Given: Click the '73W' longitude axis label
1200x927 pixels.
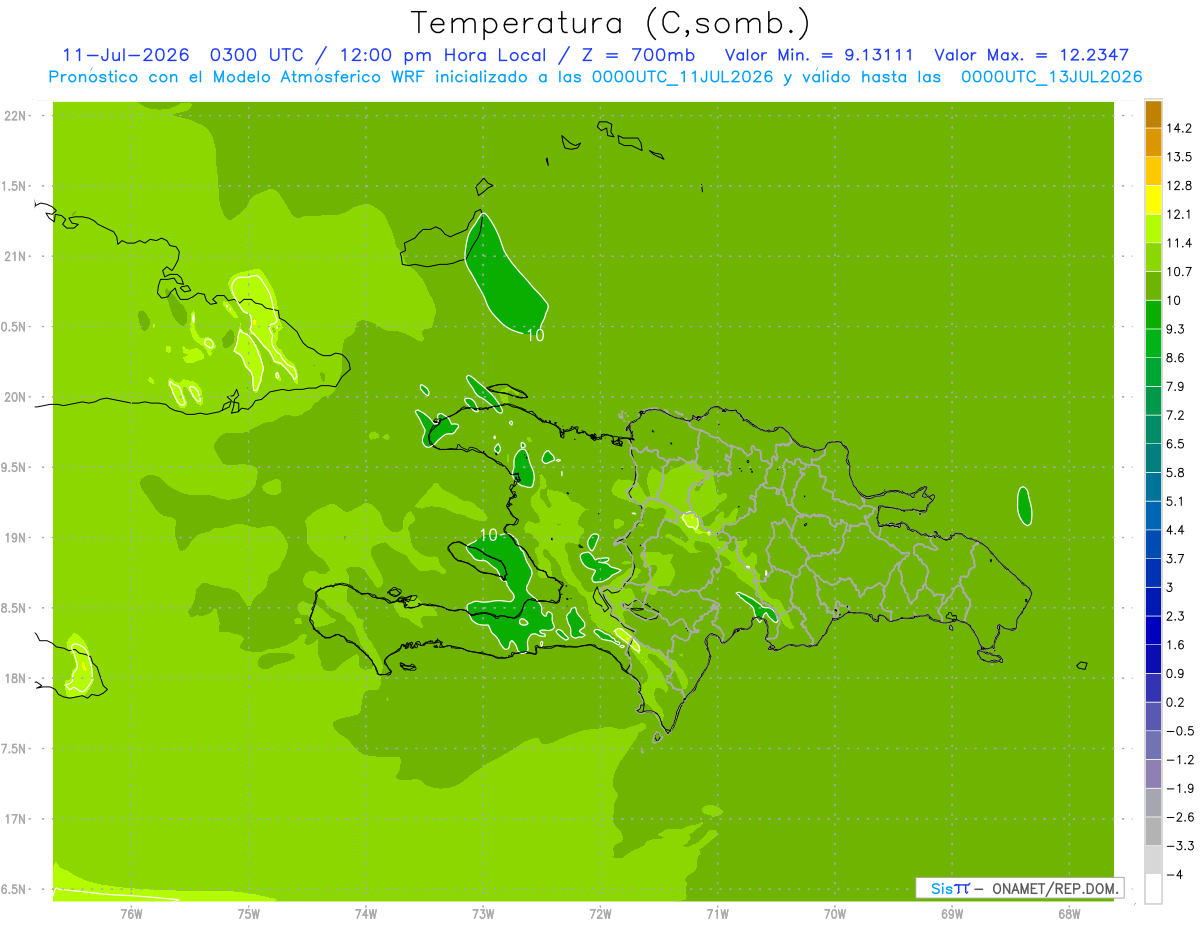Looking at the screenshot, I should (x=483, y=913).
